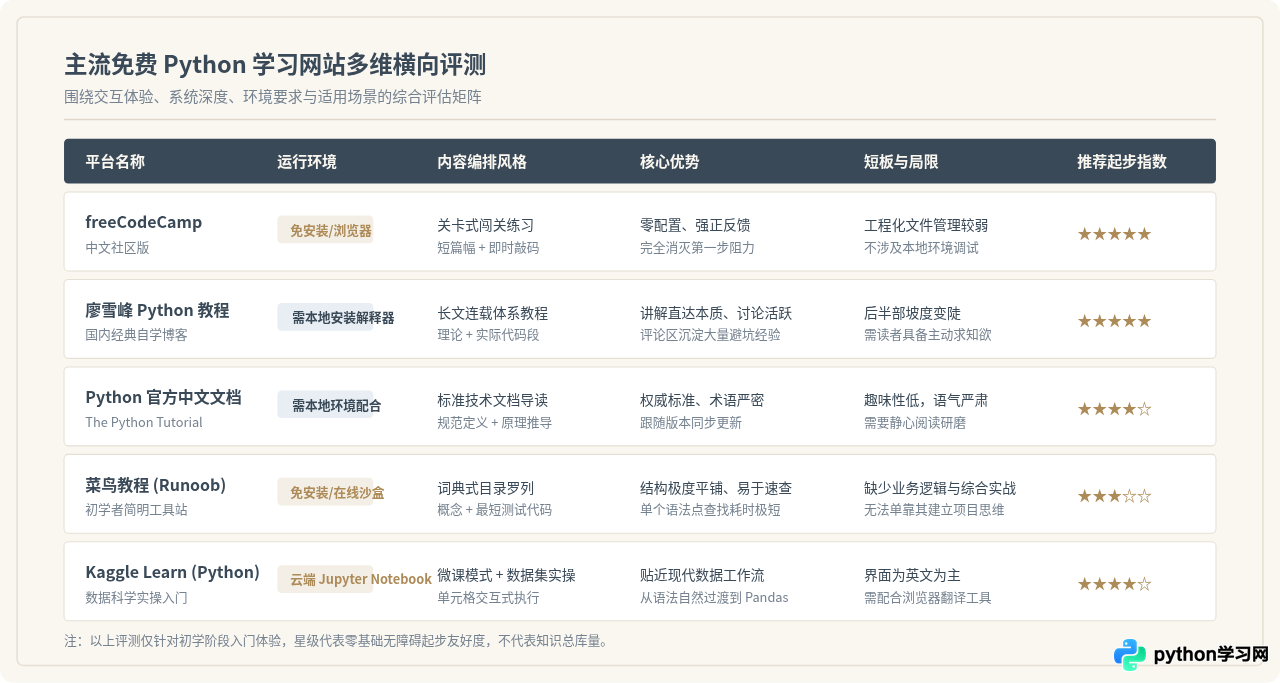Click the 后半部坡度变陡 text
This screenshot has height=683, width=1280.
point(912,313)
